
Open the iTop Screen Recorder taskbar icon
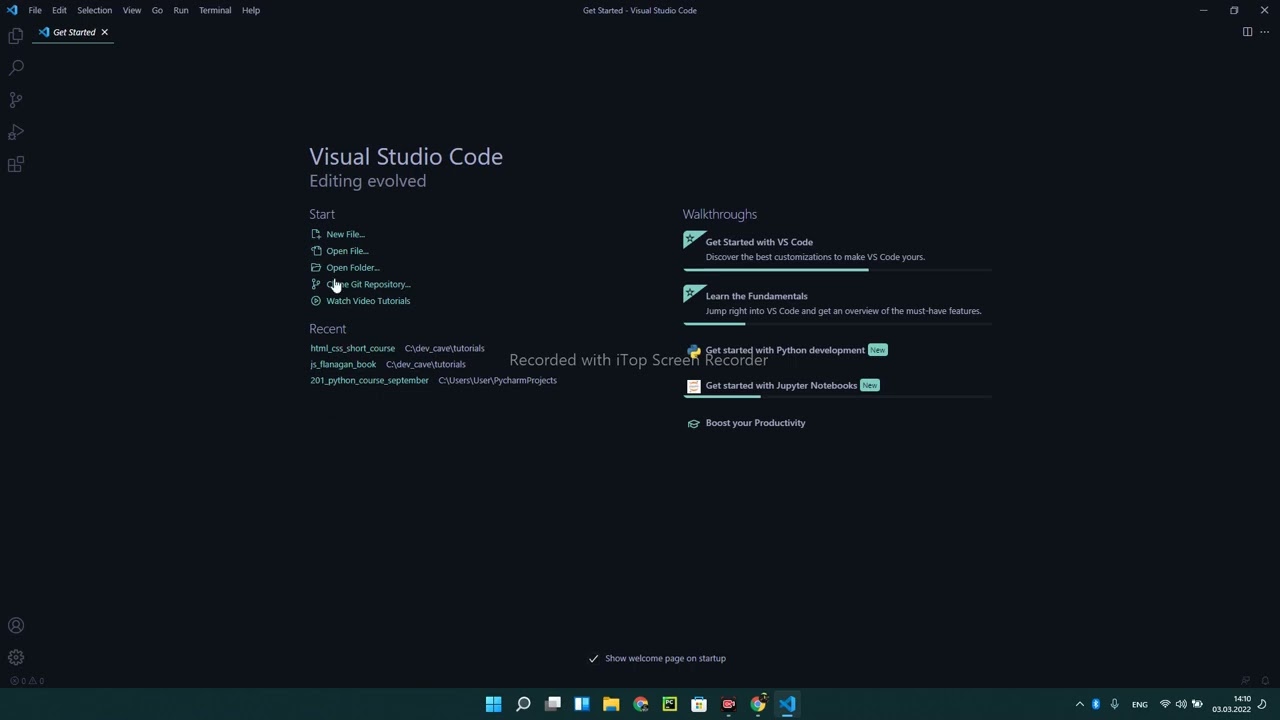(729, 704)
